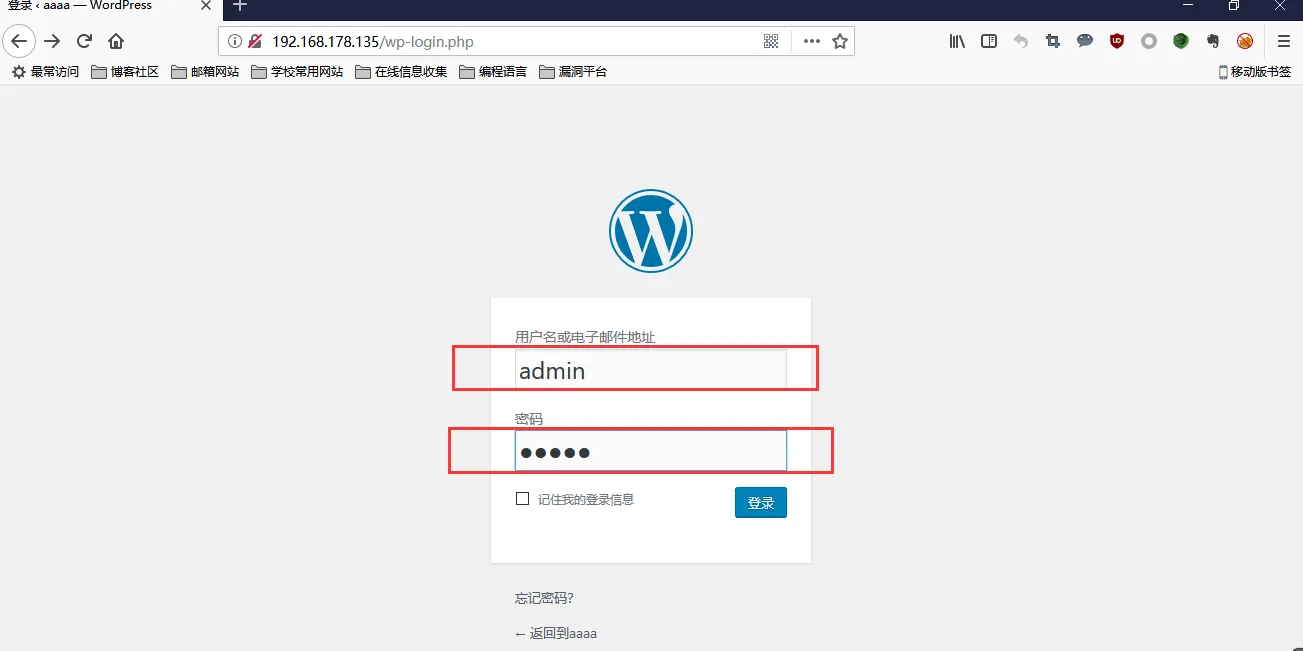
Task: Open the Library bookshelf icon
Action: pos(957,41)
